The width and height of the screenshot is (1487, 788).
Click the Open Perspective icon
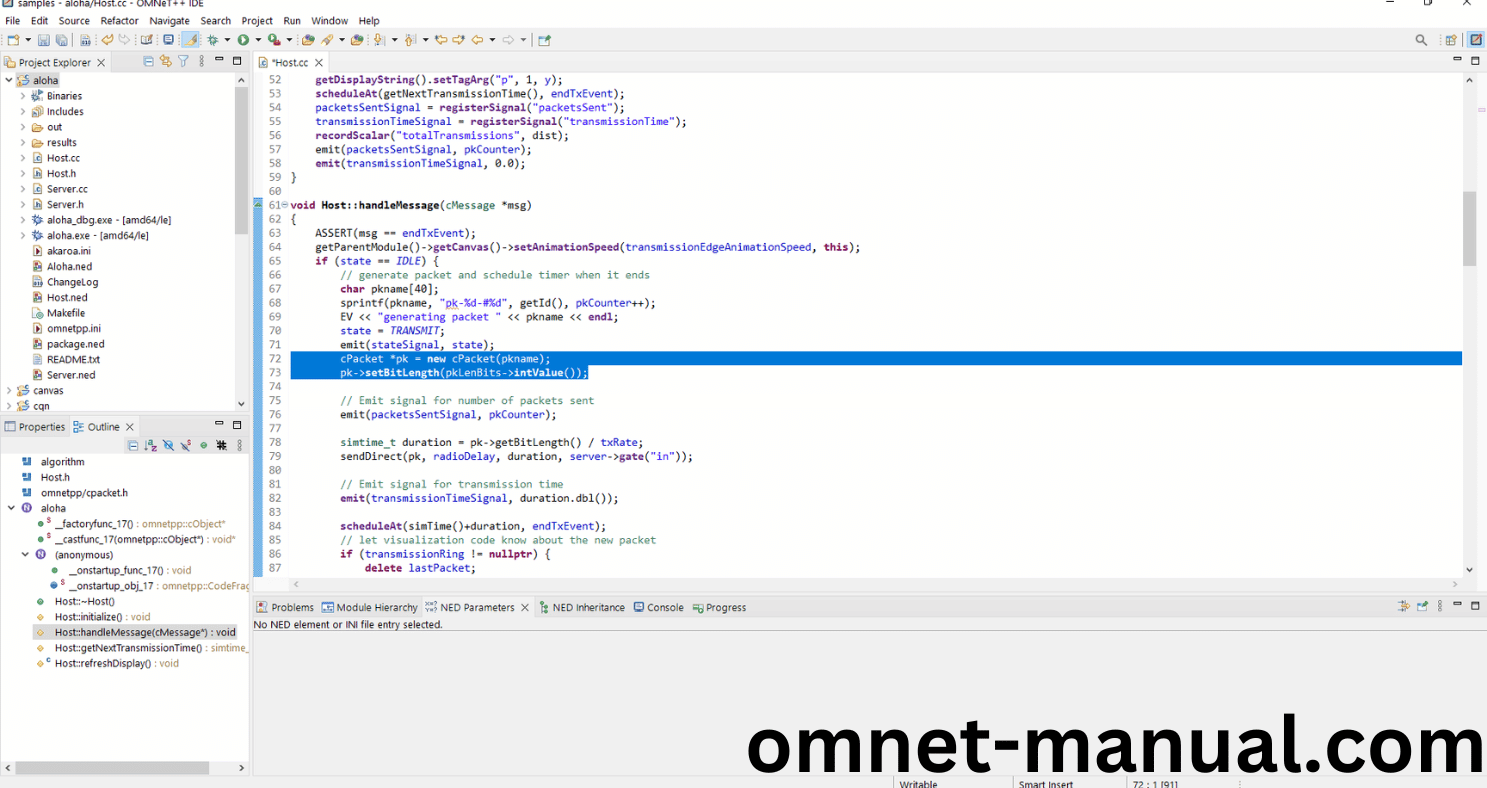pyautogui.click(x=1450, y=40)
